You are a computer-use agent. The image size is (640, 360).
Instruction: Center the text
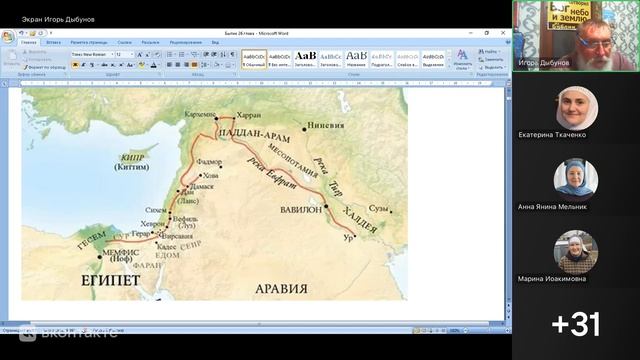[x=178, y=65]
